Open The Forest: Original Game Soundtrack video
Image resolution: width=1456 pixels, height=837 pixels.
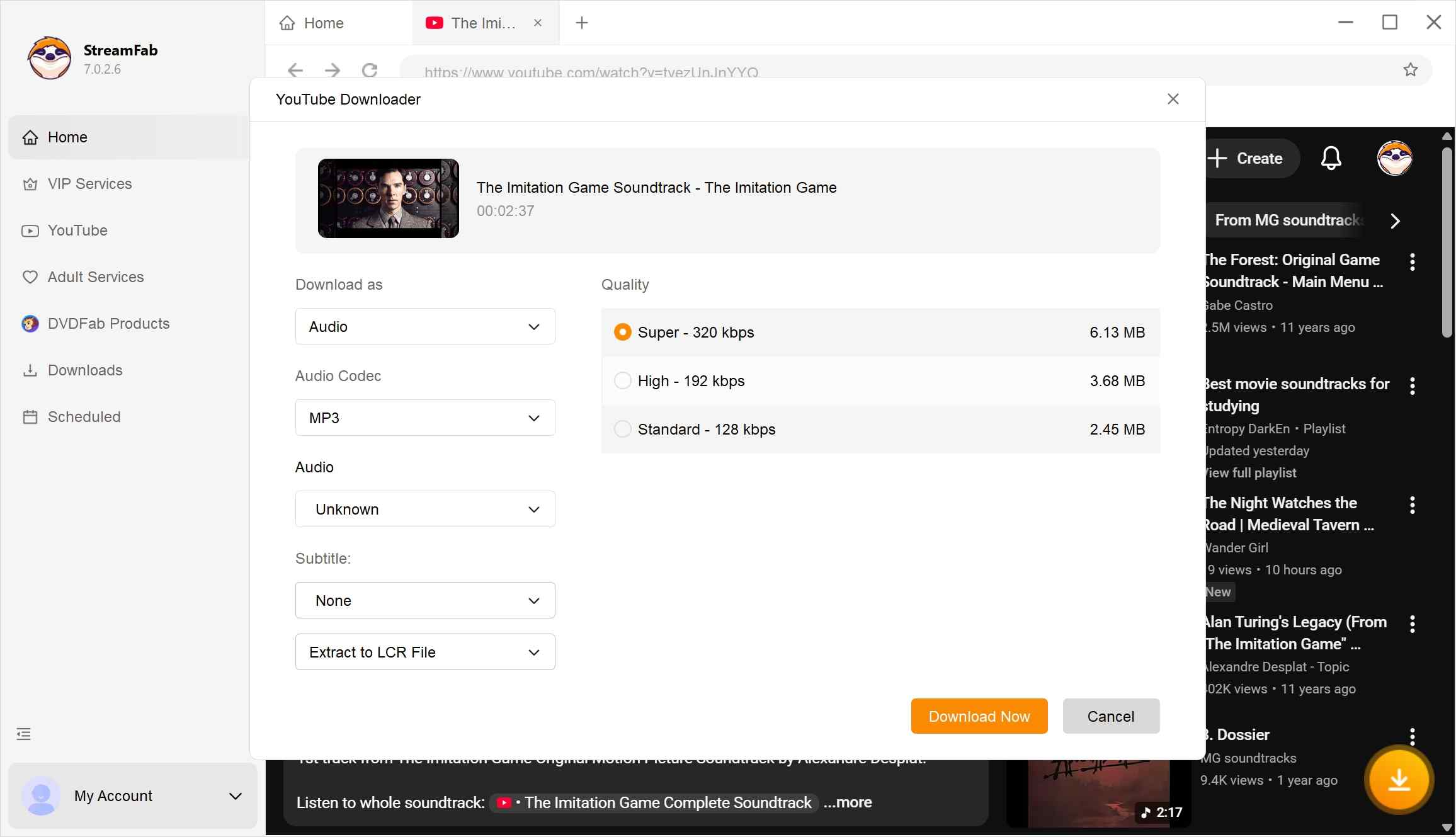pos(1293,271)
